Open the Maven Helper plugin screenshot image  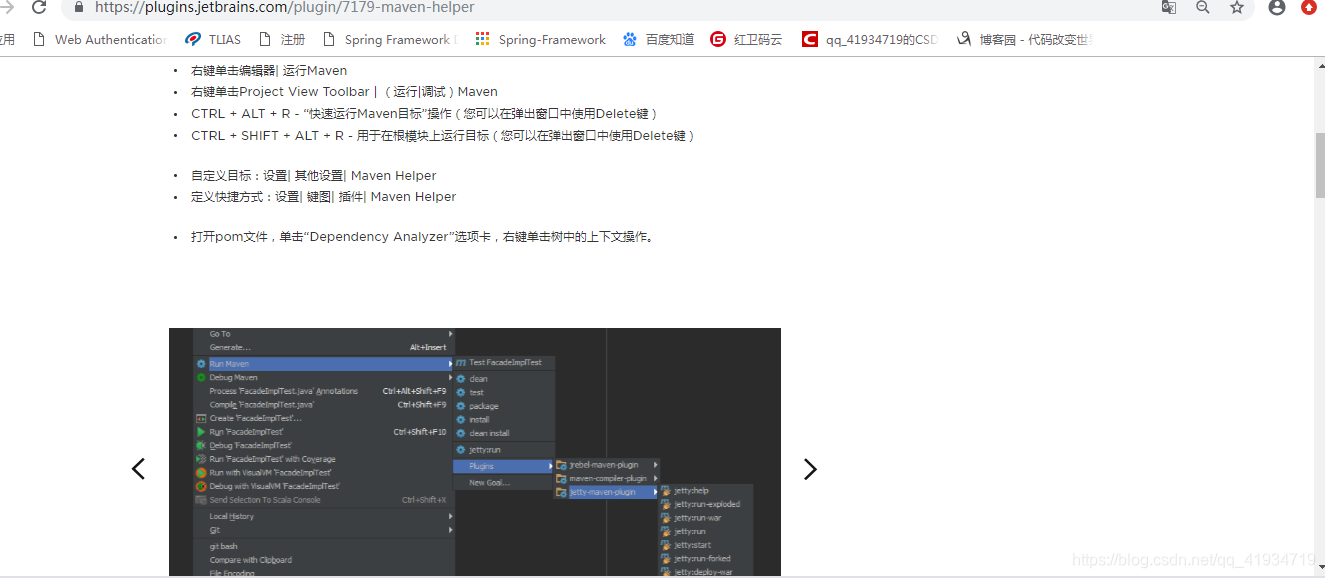pyautogui.click(x=475, y=452)
